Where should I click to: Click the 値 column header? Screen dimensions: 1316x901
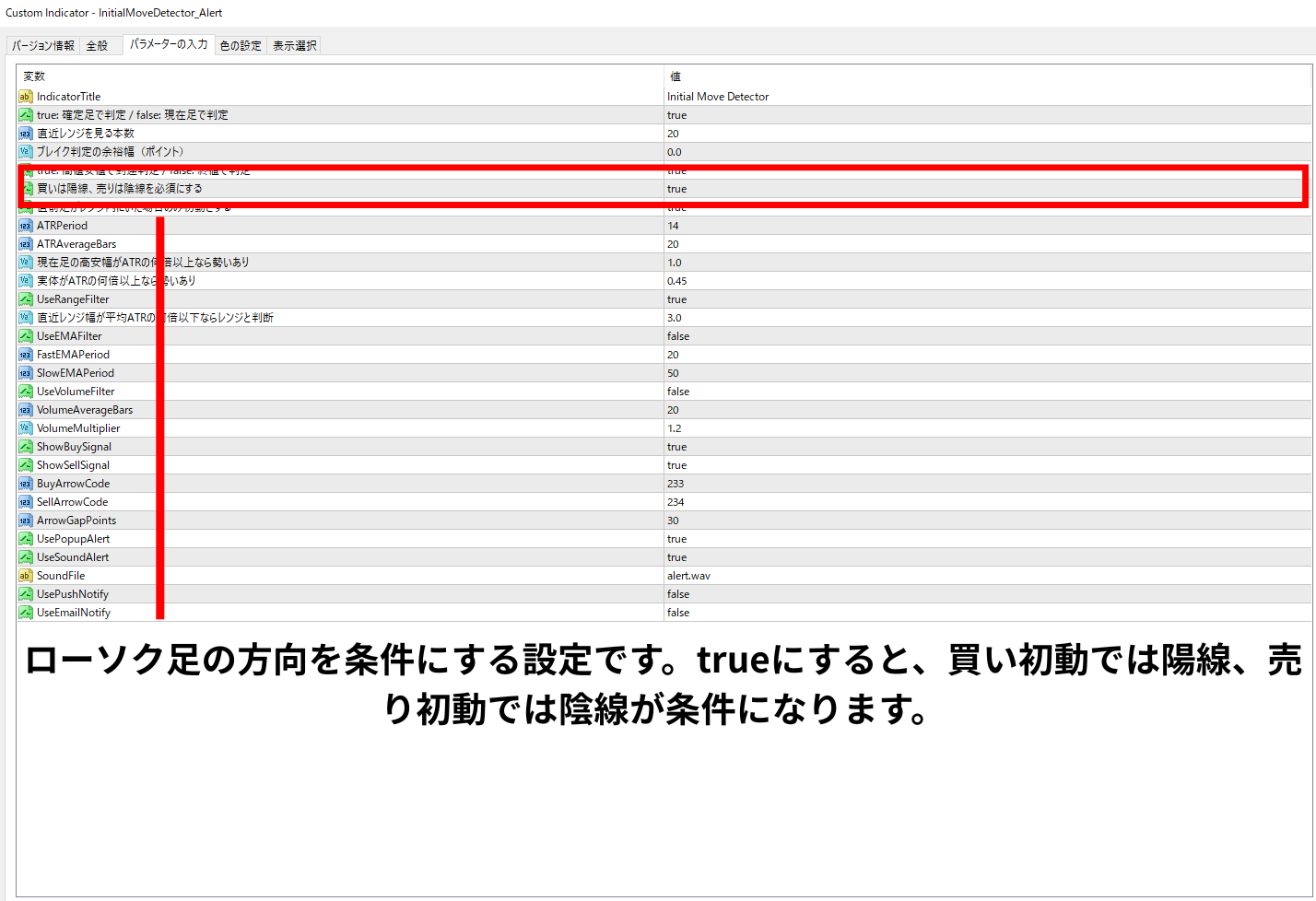(x=675, y=76)
